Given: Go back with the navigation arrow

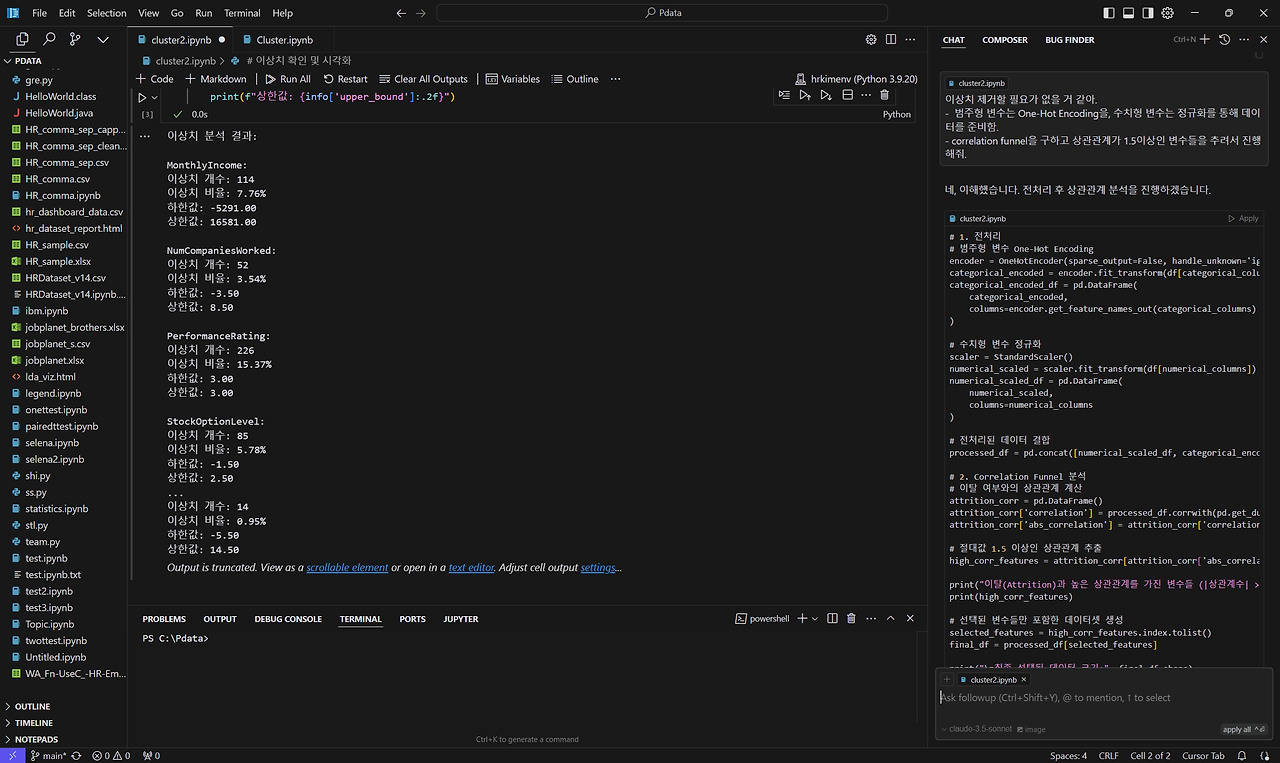Looking at the screenshot, I should click(401, 13).
